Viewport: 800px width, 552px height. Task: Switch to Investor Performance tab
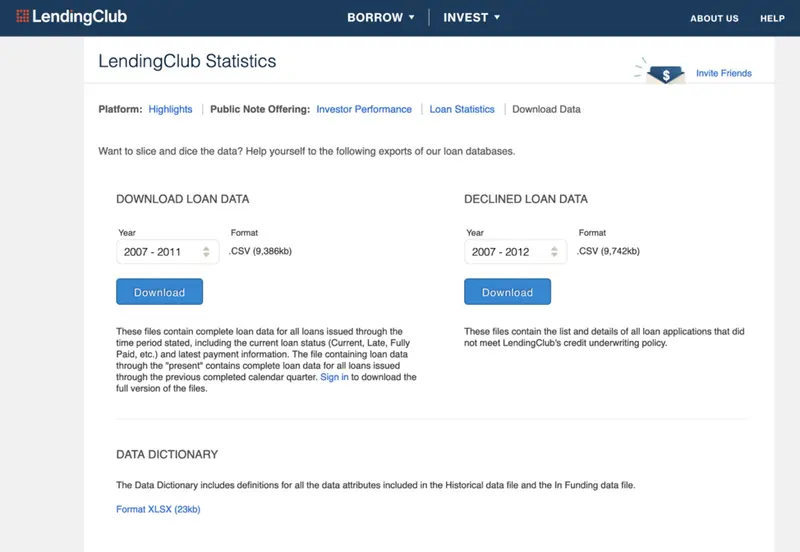(x=364, y=109)
